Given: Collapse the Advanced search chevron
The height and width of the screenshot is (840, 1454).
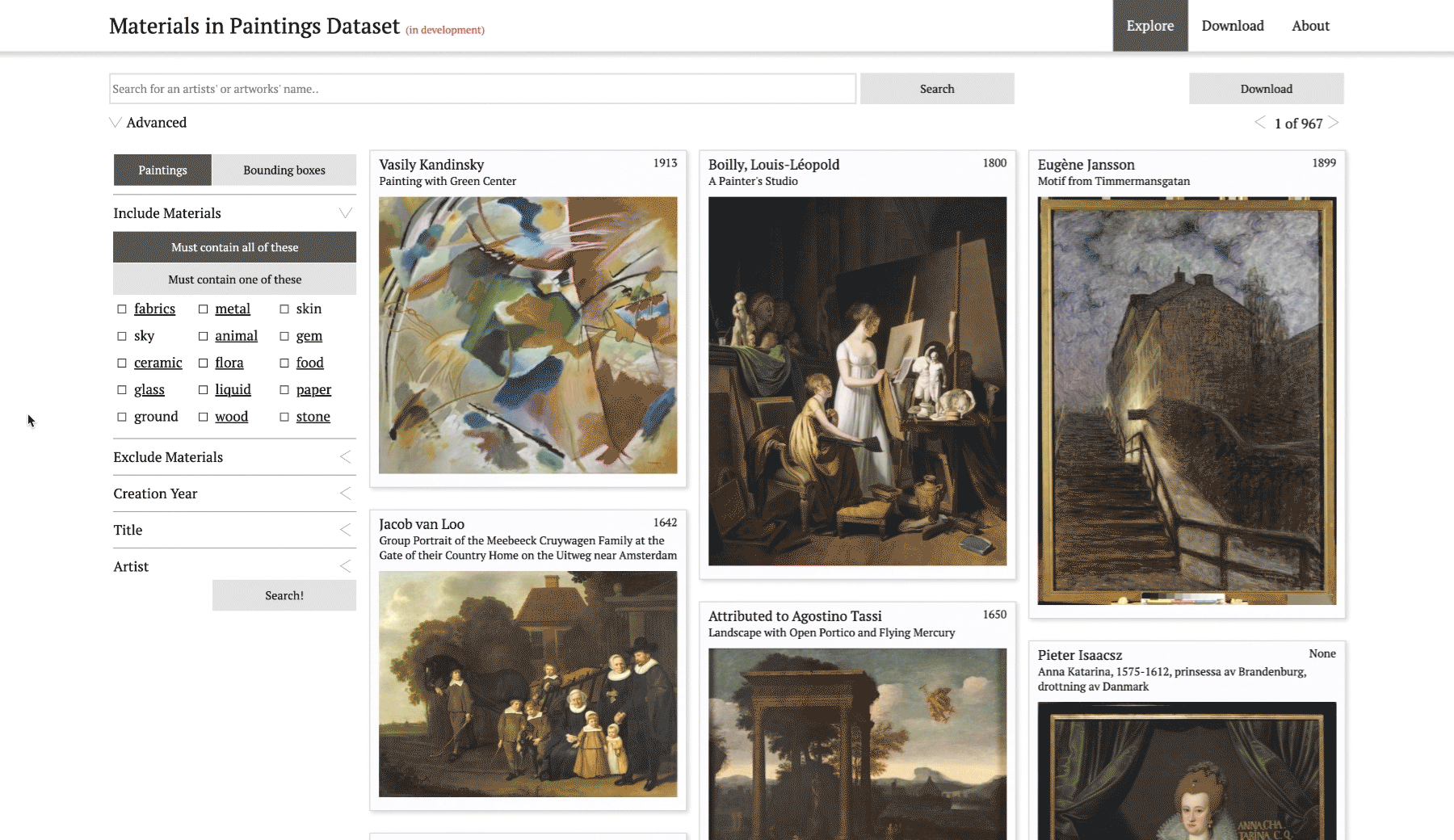Looking at the screenshot, I should (116, 123).
